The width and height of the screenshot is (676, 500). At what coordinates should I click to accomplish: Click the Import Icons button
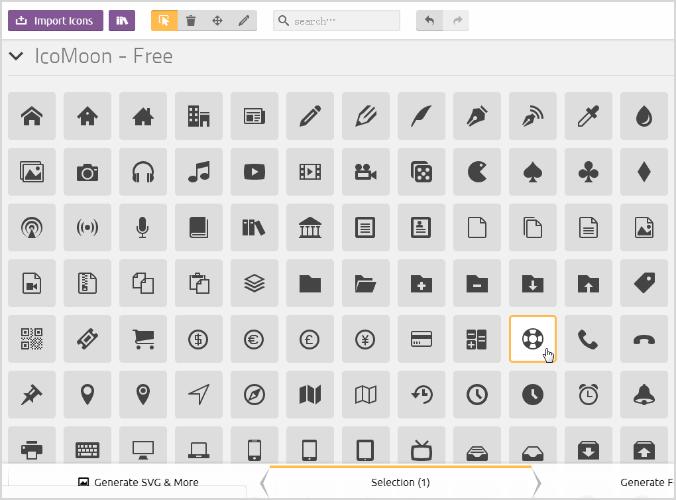(x=55, y=21)
